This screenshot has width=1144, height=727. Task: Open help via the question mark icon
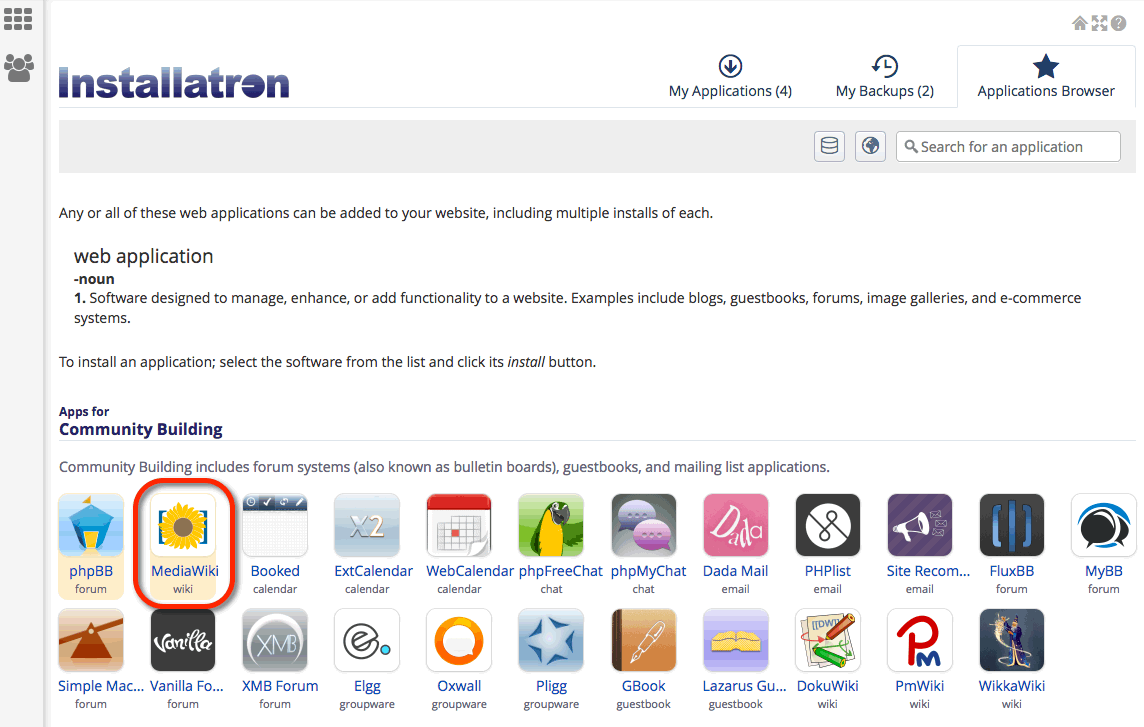(1118, 23)
